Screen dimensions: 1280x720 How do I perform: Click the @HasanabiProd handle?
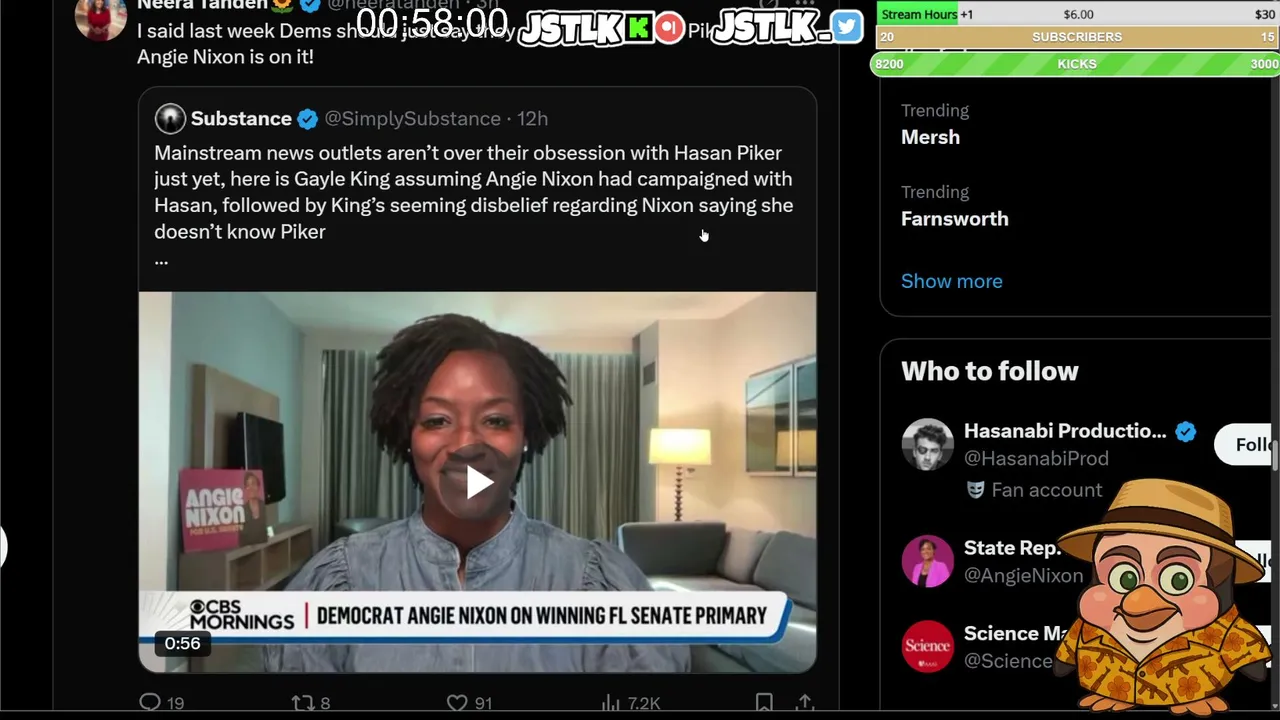(x=1036, y=458)
